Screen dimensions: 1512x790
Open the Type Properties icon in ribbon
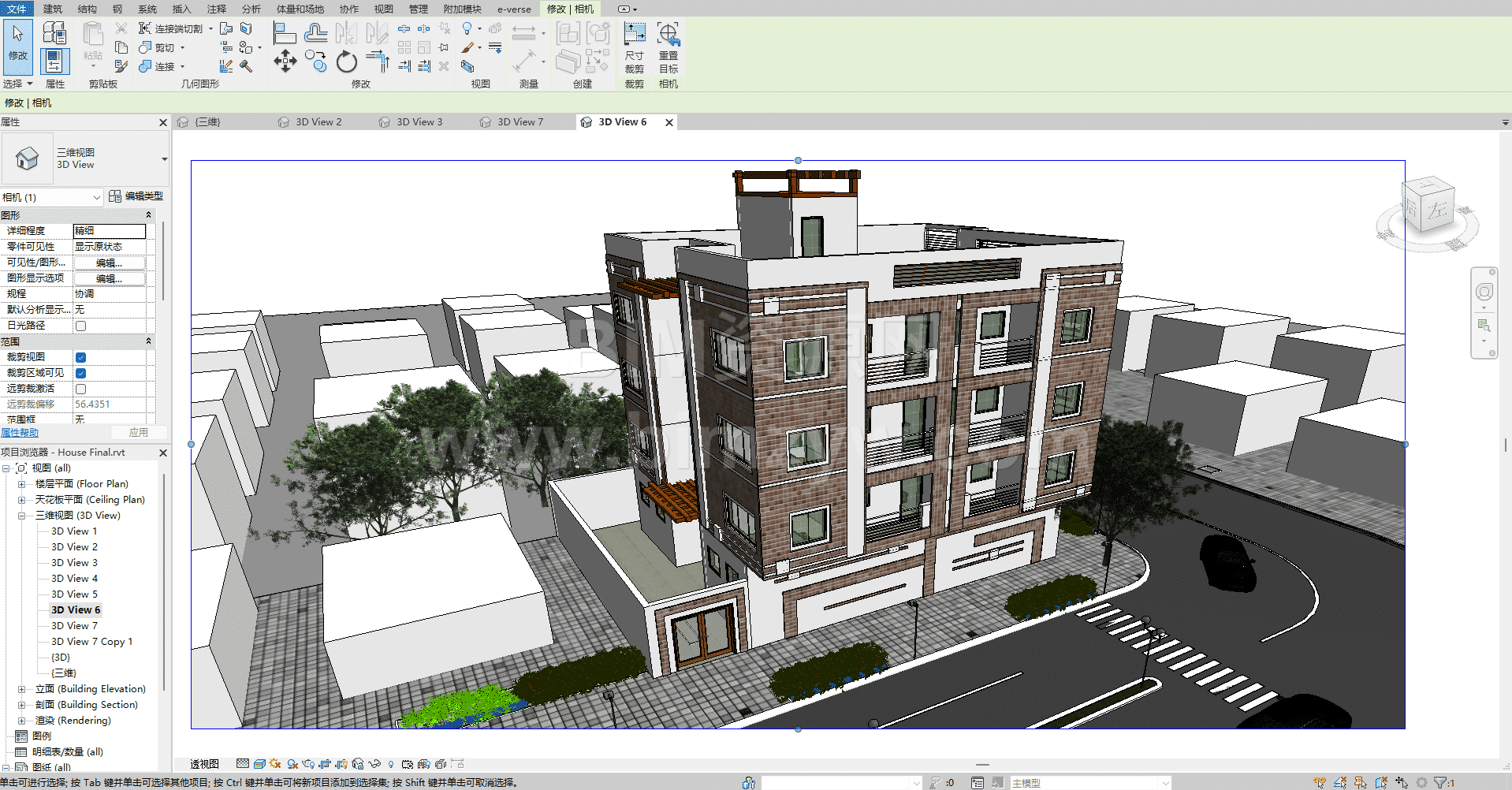pos(54,32)
